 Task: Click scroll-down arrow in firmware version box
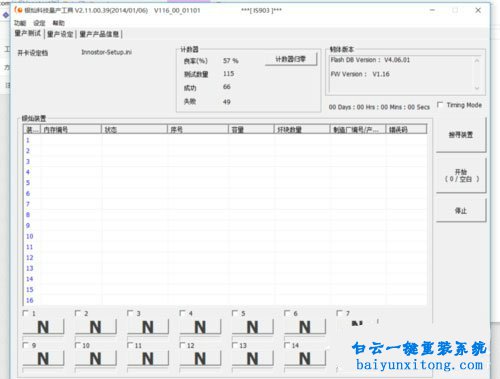pyautogui.click(x=477, y=88)
